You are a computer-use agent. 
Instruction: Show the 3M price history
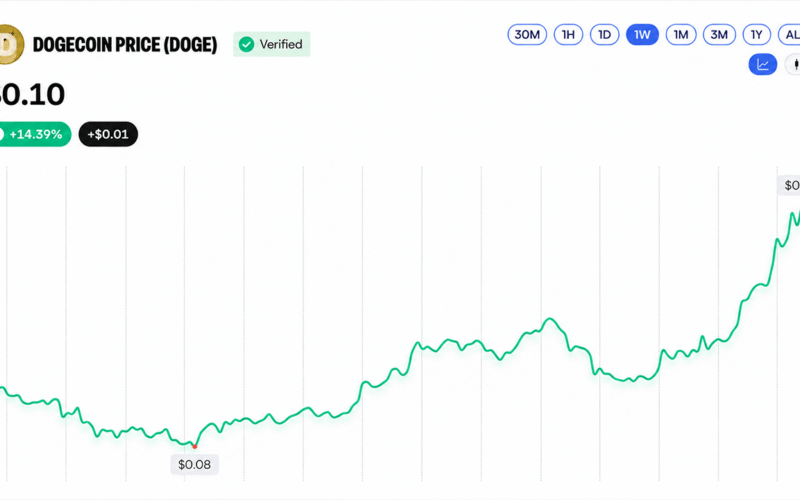[719, 35]
